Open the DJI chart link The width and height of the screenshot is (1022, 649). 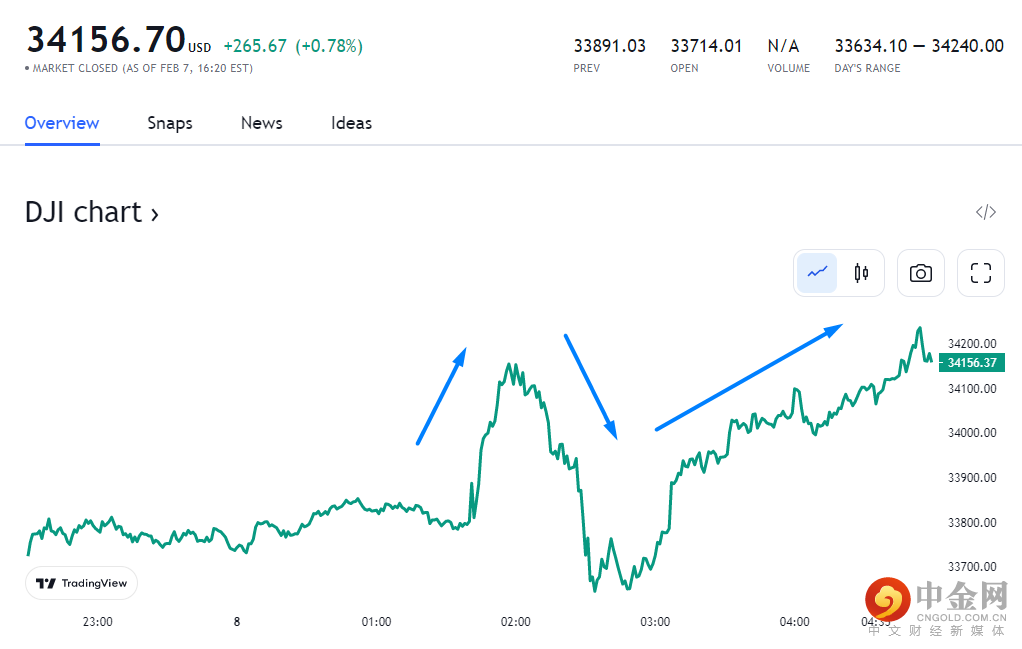coord(84,212)
